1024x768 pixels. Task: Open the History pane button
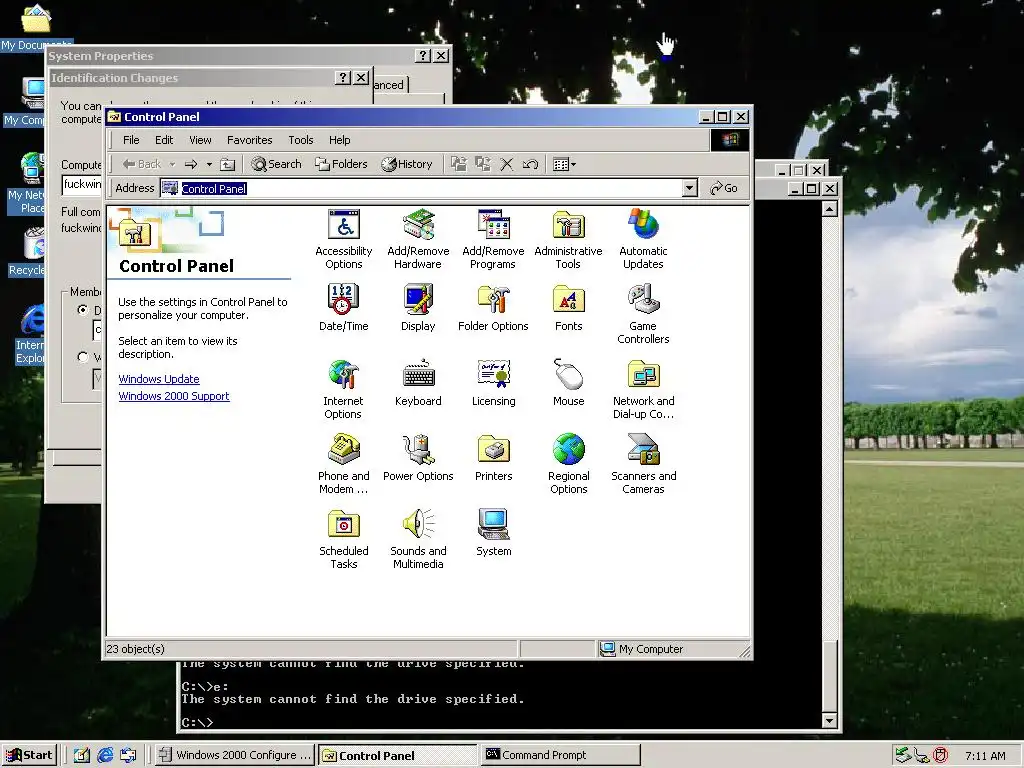407,165
